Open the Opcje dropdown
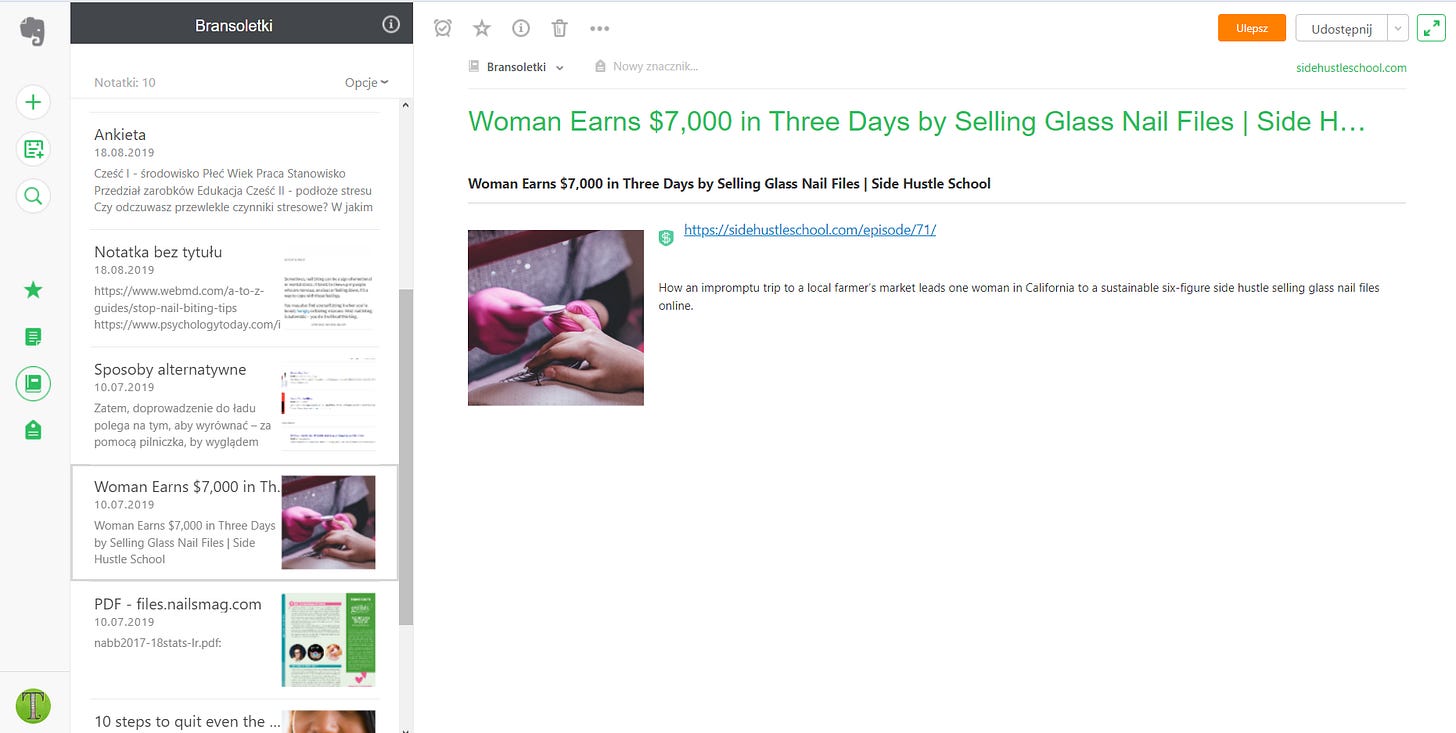 pos(366,82)
